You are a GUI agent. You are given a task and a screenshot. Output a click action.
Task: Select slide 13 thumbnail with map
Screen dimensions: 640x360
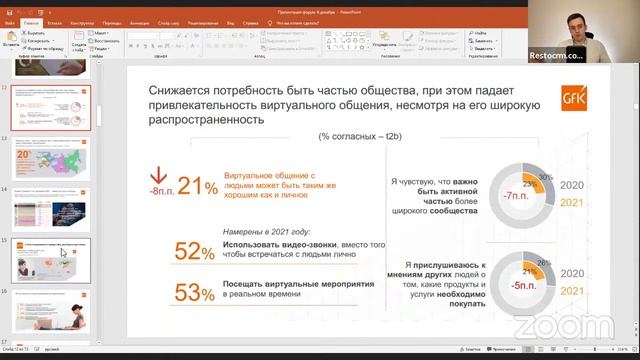pyautogui.click(x=51, y=159)
